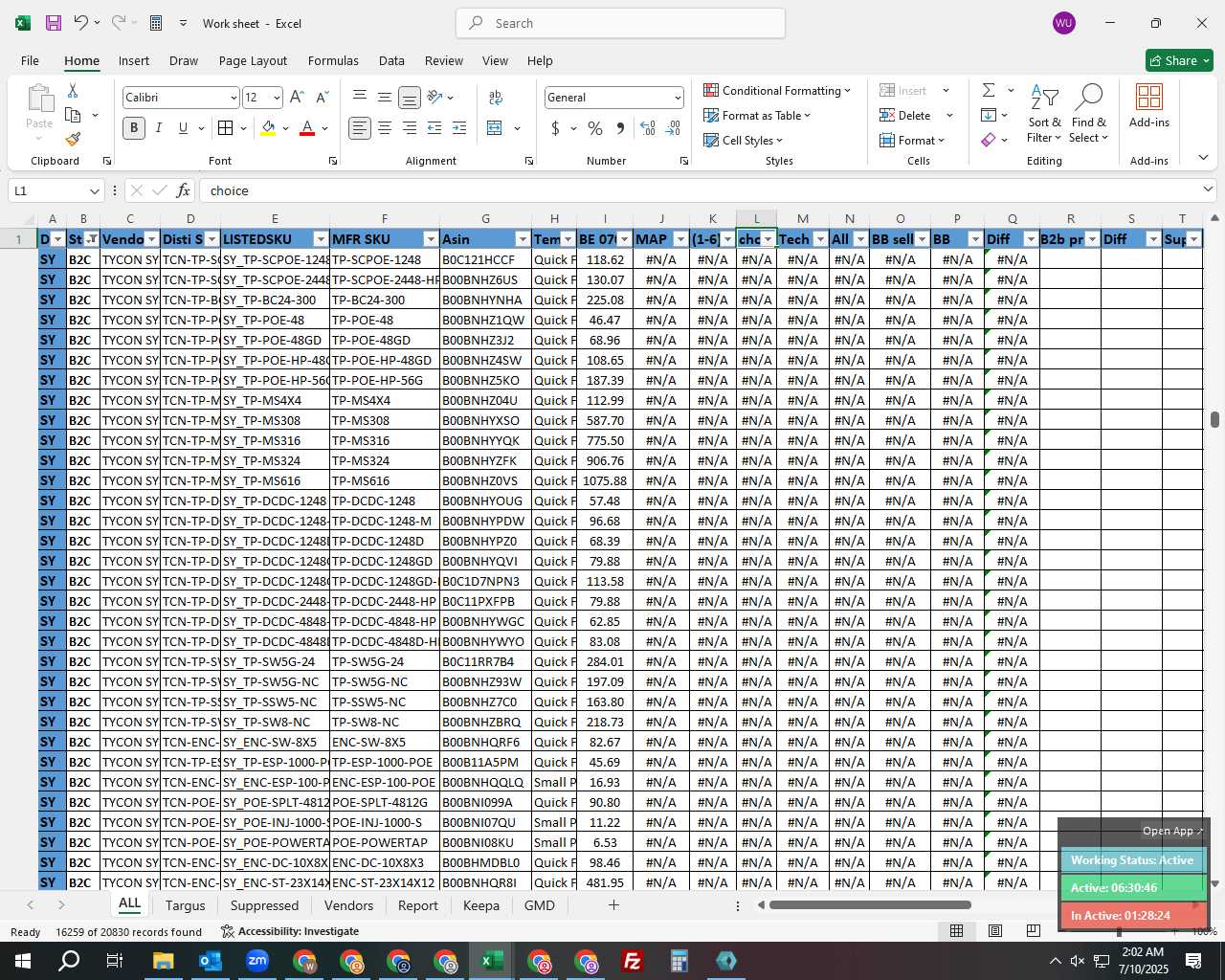Switch to the Keepa sheet tab
The image size is (1225, 980).
coord(481,905)
